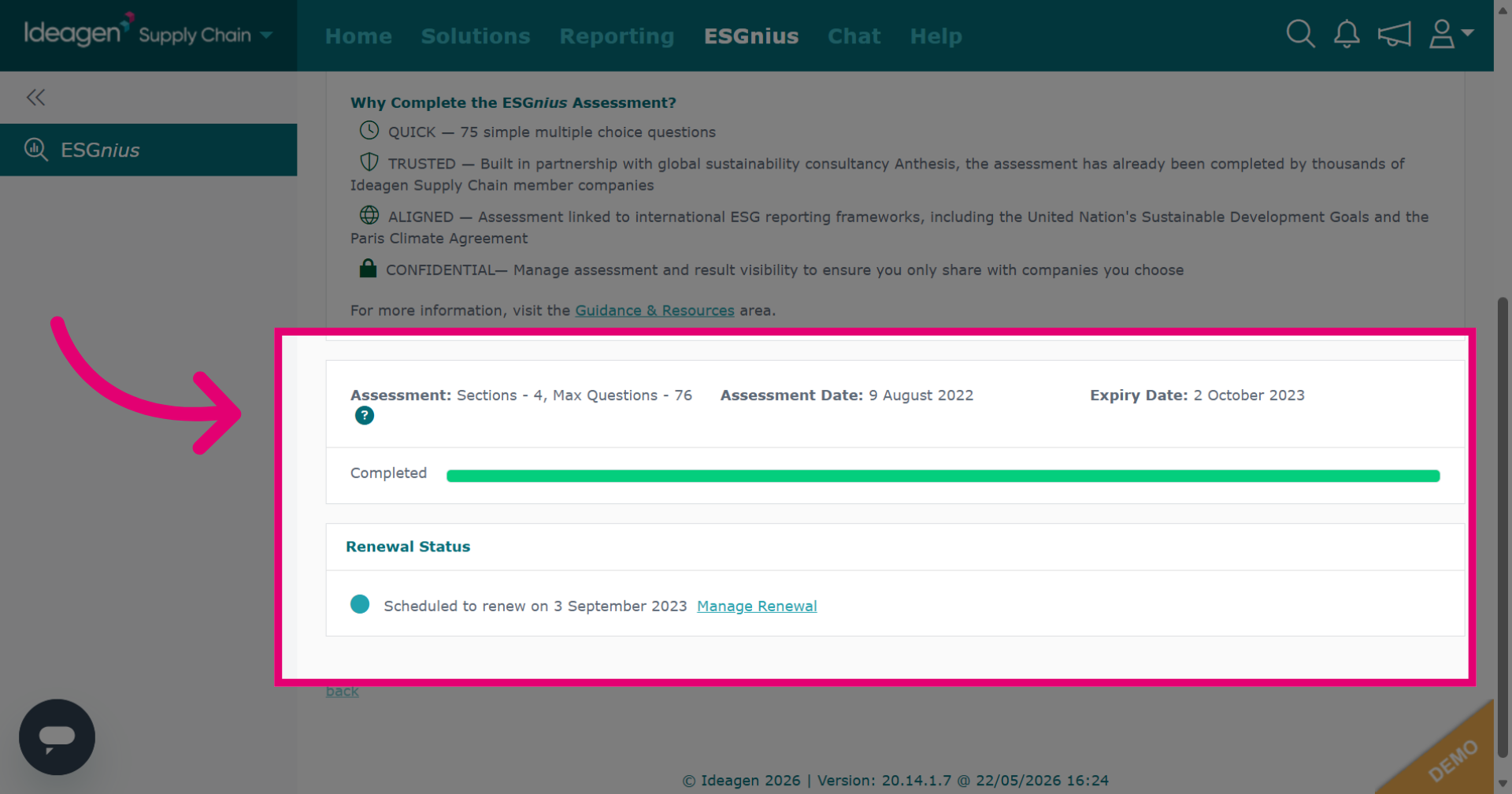1512x794 pixels.
Task: Follow the back link
Action: point(342,691)
